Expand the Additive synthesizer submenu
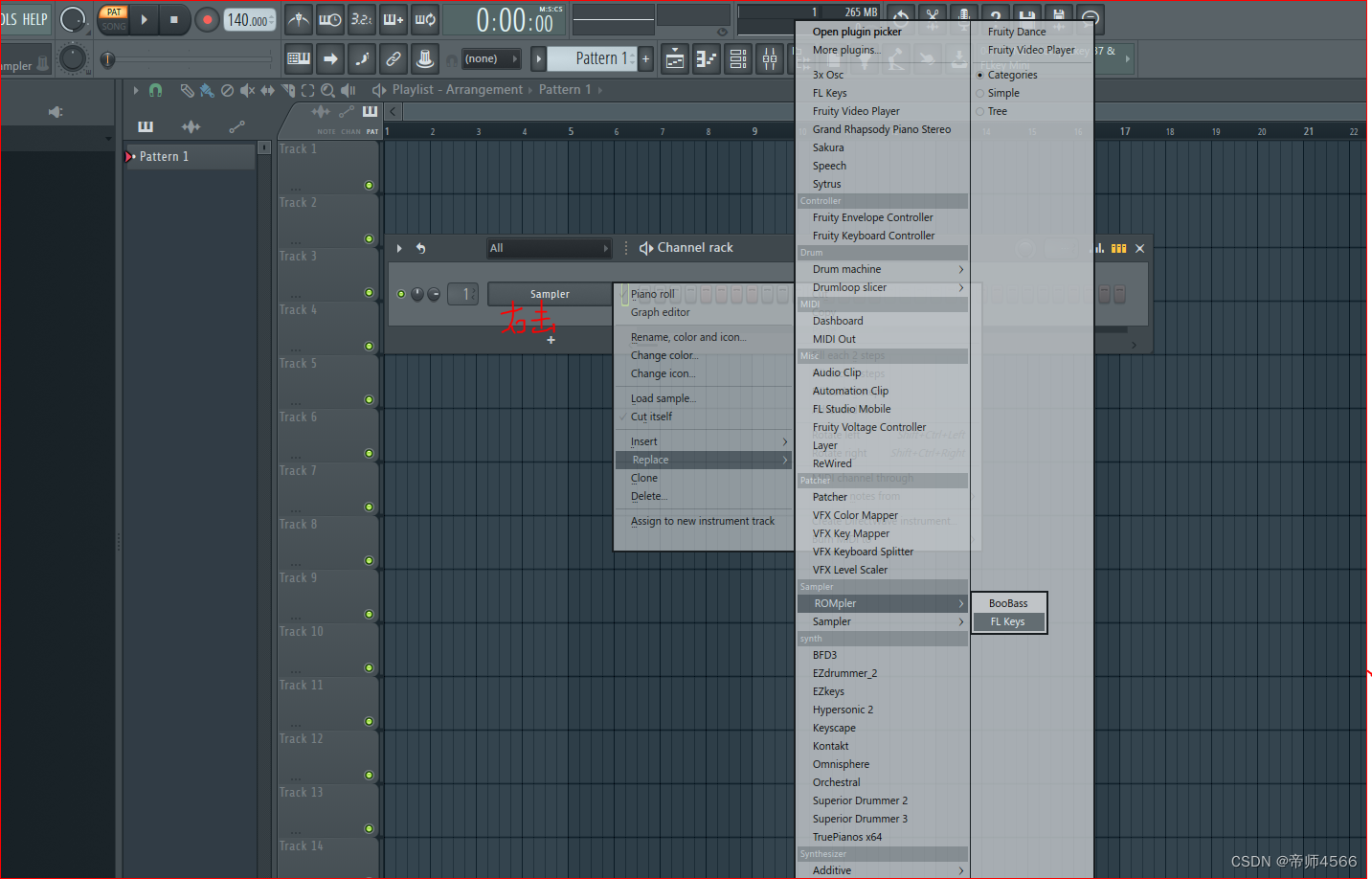1372x879 pixels. 882,870
